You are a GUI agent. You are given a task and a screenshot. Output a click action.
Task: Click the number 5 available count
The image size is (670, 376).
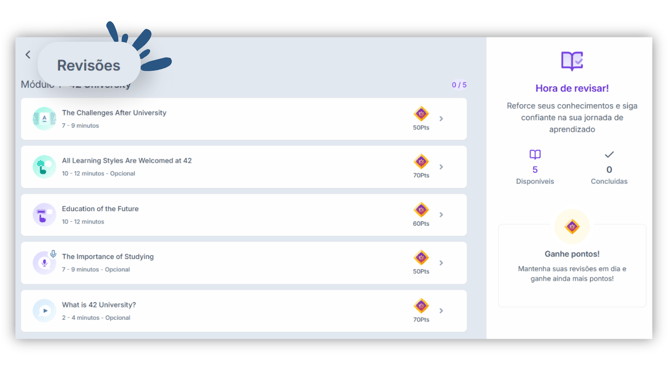point(535,170)
